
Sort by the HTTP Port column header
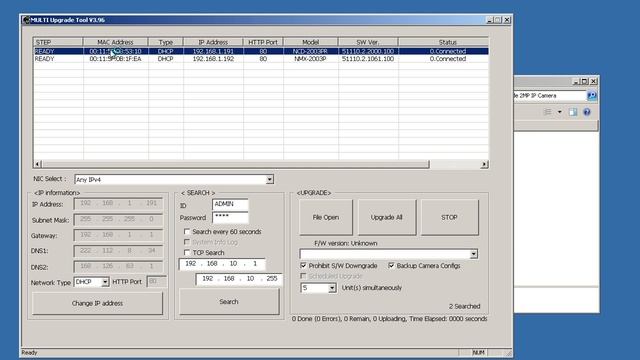(x=263, y=42)
